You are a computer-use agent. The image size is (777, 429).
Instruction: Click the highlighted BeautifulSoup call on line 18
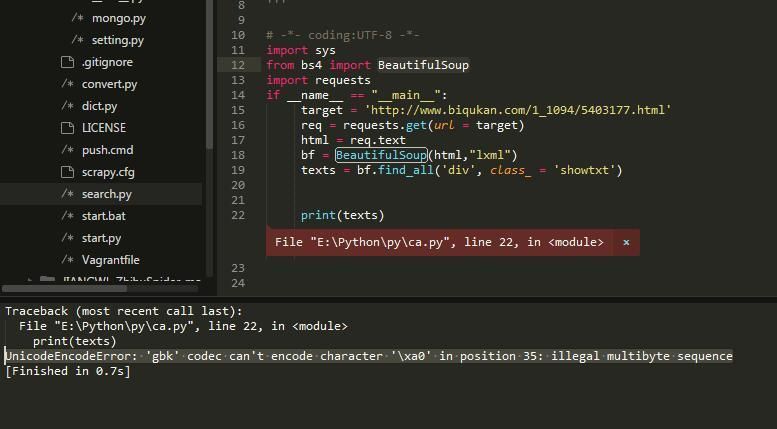(381, 155)
